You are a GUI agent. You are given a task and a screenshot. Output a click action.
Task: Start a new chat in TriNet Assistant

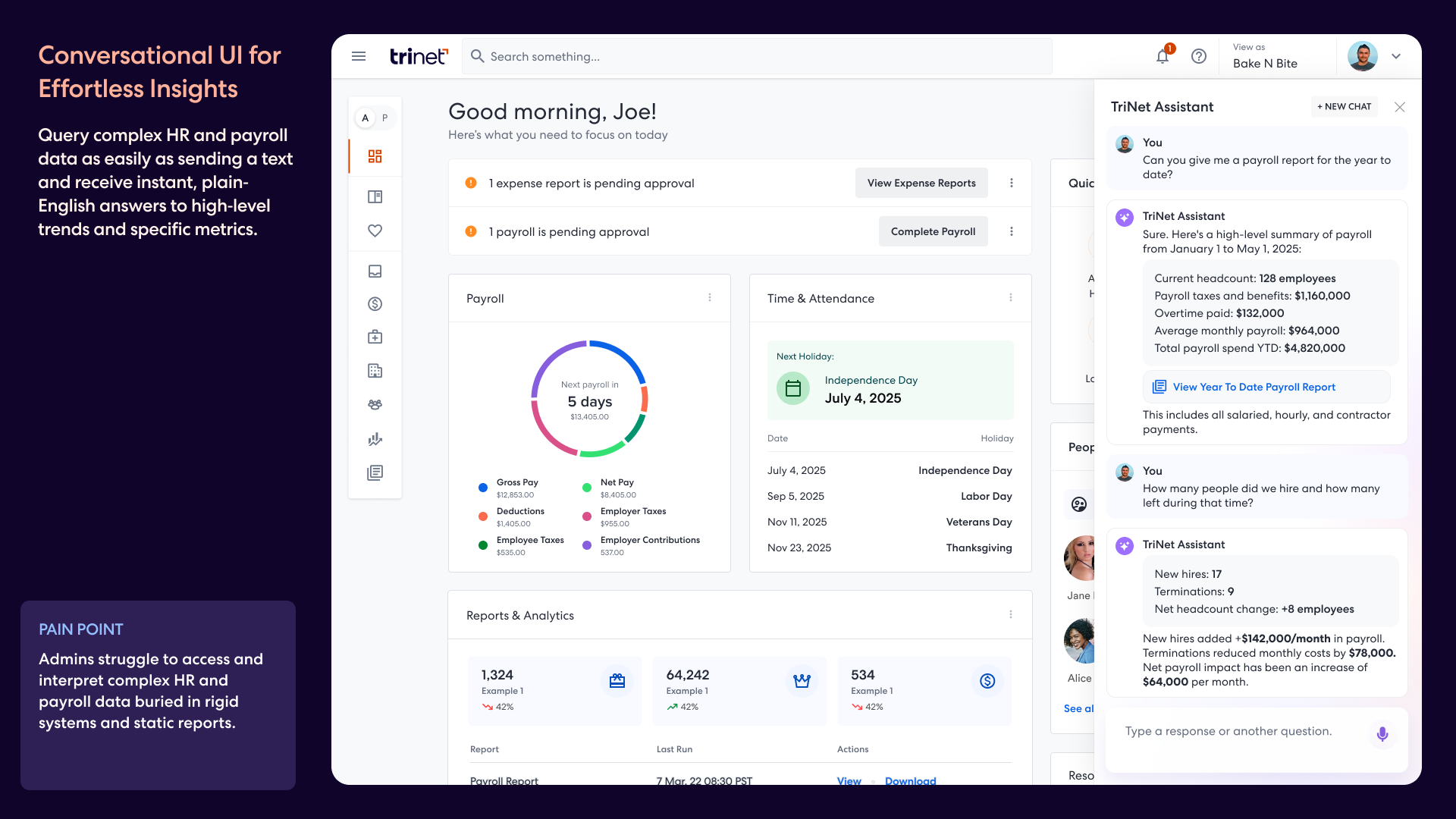point(1345,106)
